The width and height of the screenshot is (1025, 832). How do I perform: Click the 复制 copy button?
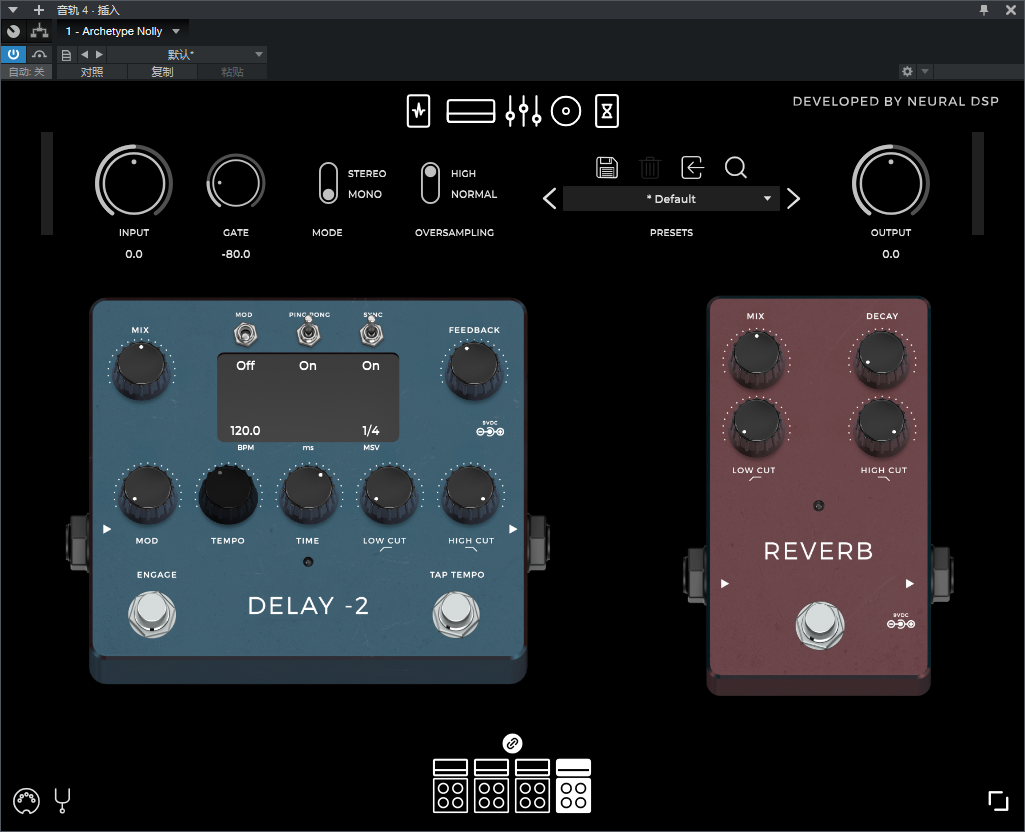[162, 72]
